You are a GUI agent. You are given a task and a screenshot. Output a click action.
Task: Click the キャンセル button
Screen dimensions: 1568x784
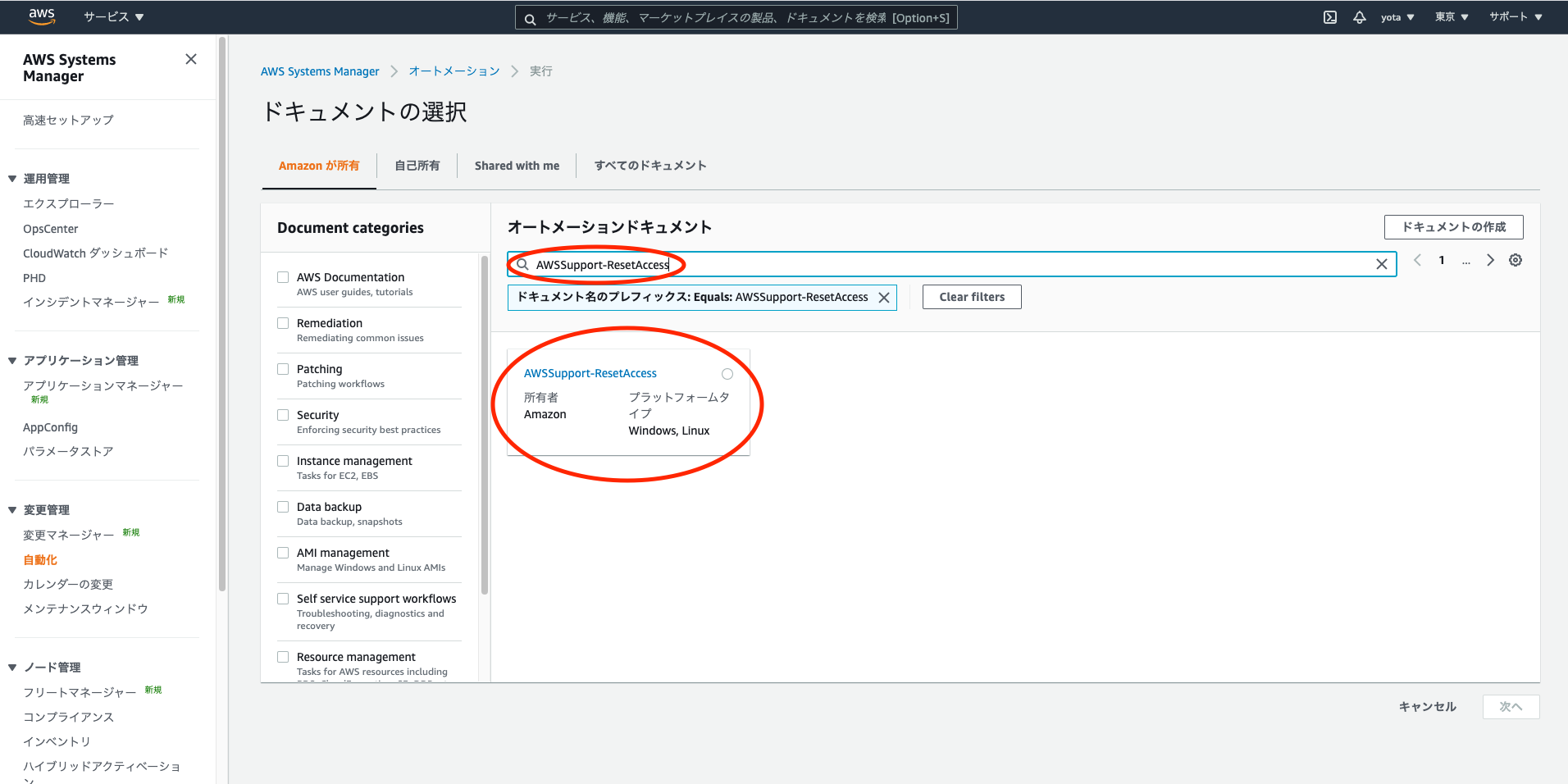coord(1428,707)
